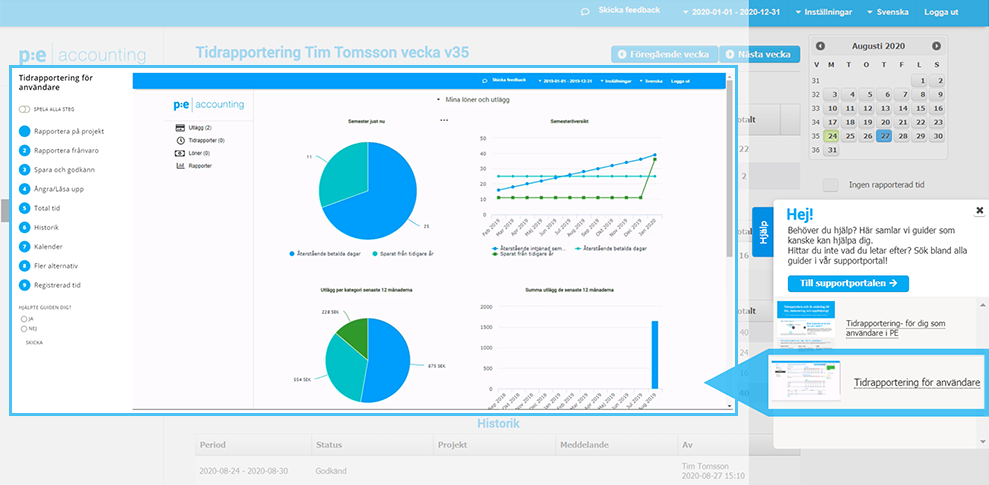Select day 31 in week 36 row
The width and height of the screenshot is (989, 485).
[x=833, y=150]
